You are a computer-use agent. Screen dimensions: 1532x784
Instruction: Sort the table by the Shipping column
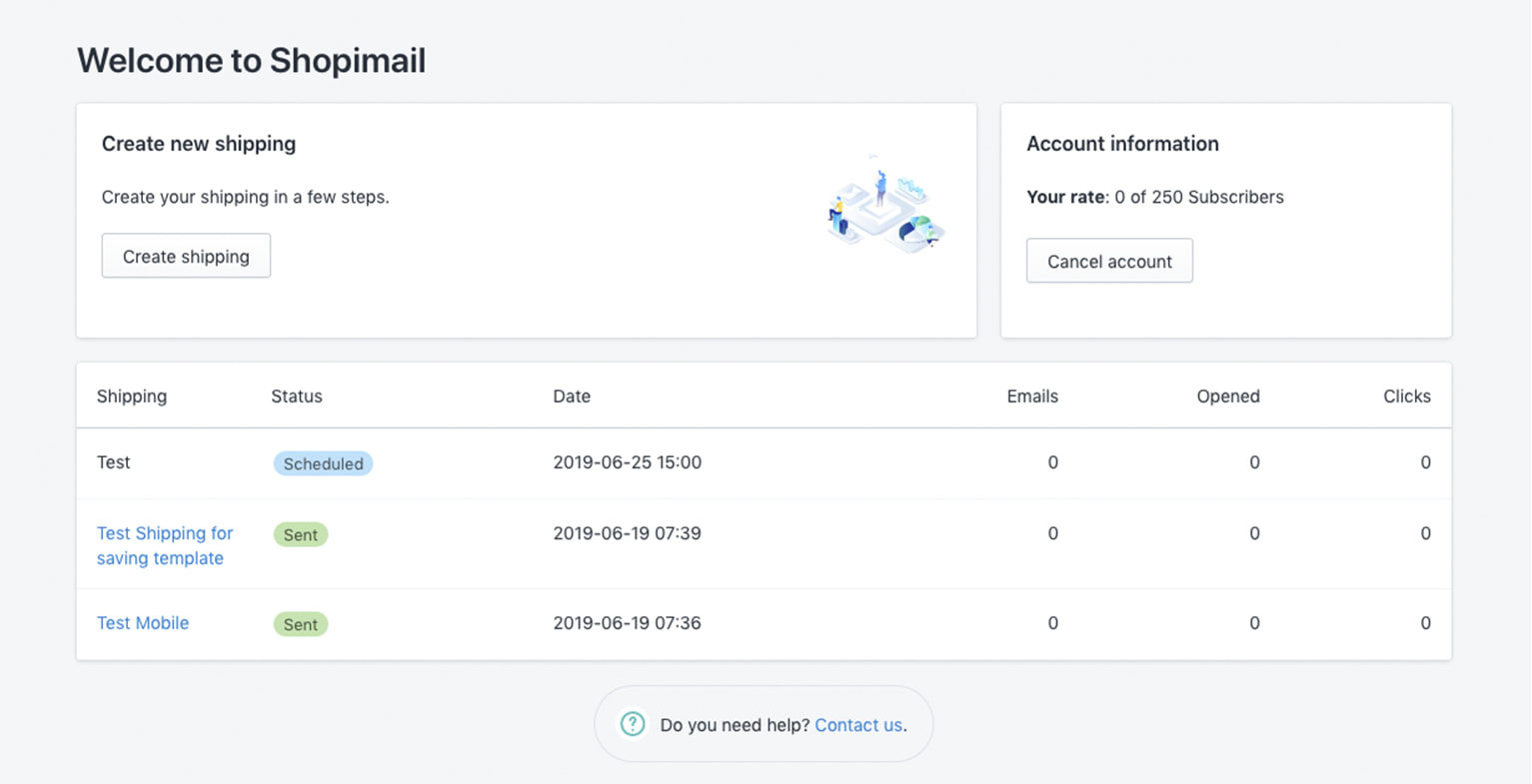[x=131, y=395]
